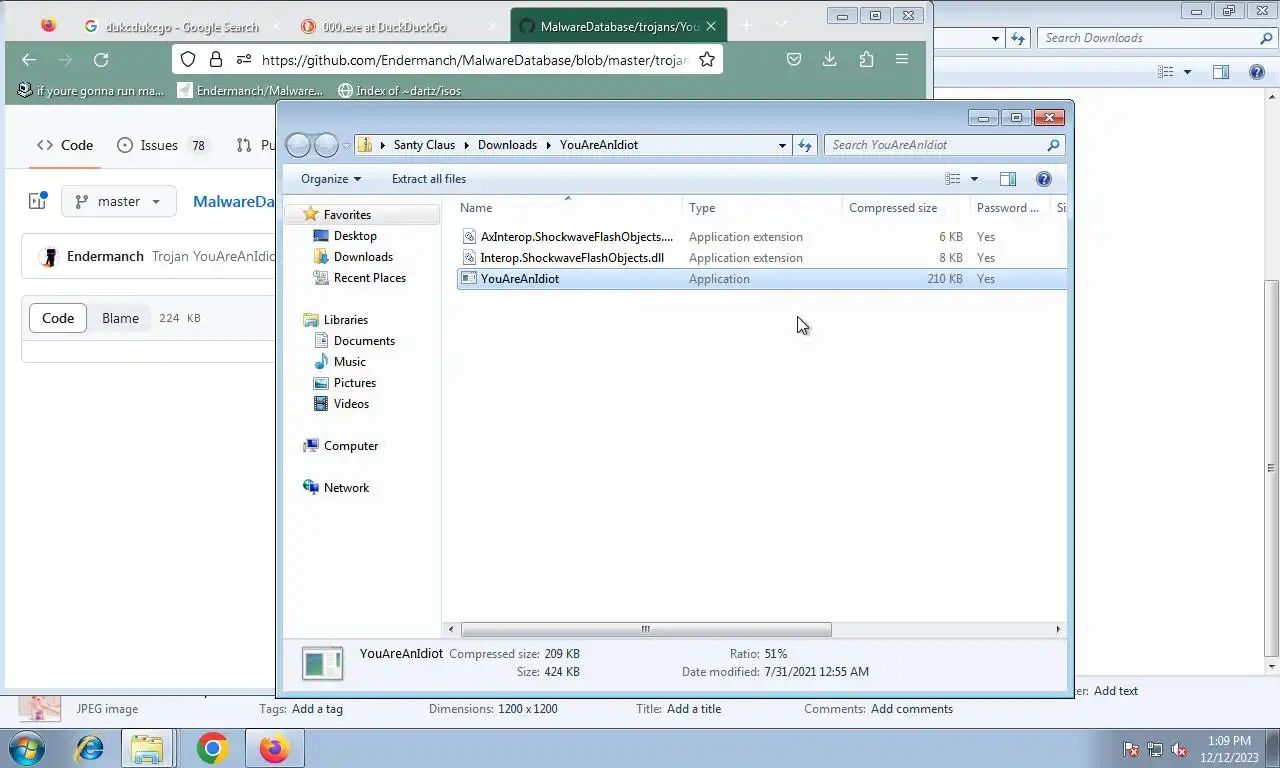Close the MalwareDatabase Firefox tab

tap(711, 27)
